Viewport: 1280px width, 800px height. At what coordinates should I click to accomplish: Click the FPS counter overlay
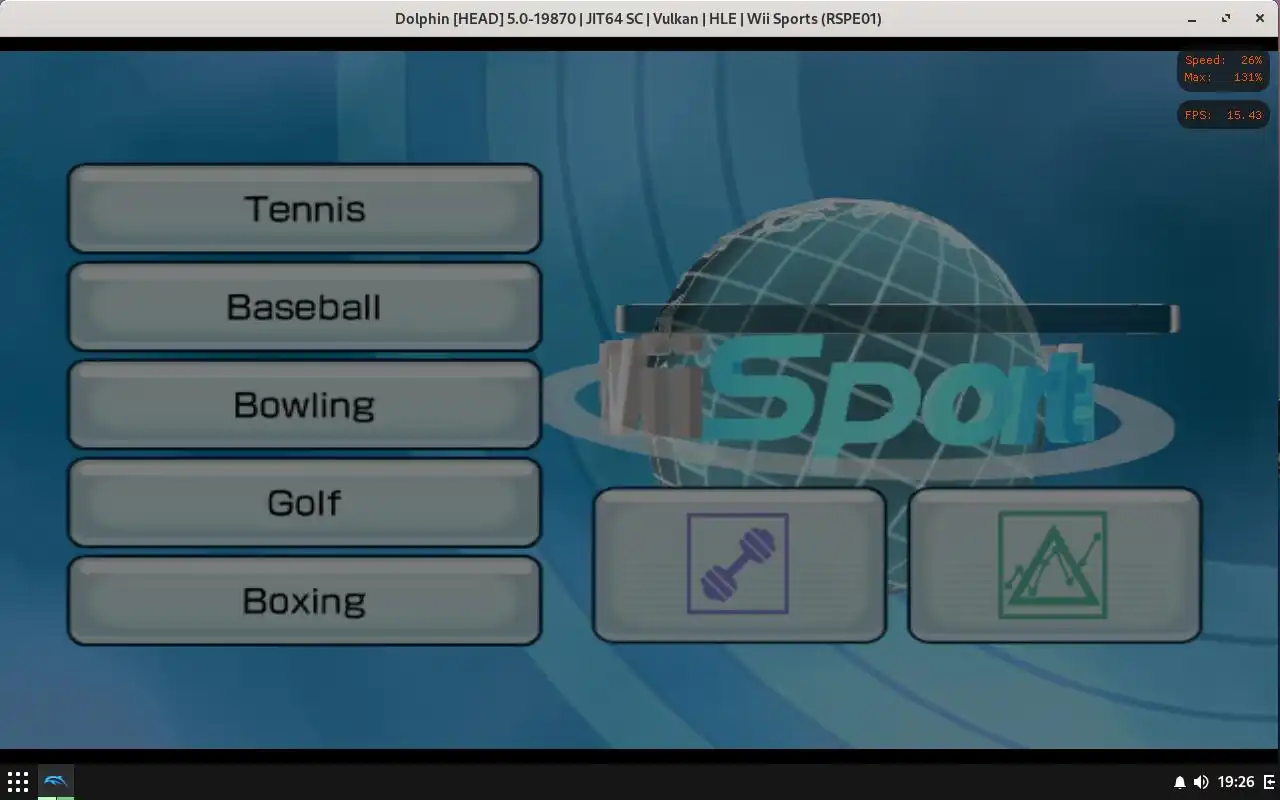pos(1223,115)
